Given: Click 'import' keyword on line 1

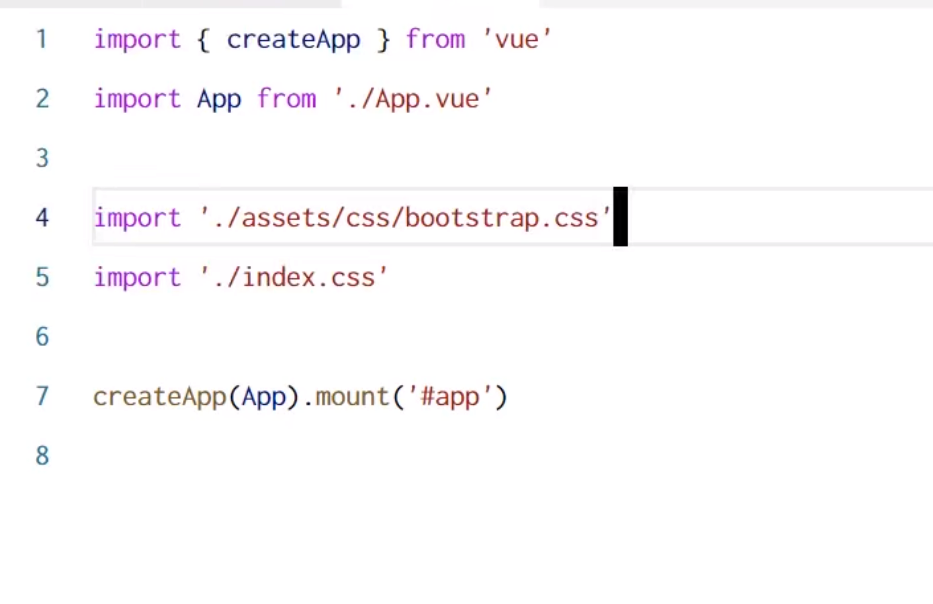Looking at the screenshot, I should pos(137,40).
